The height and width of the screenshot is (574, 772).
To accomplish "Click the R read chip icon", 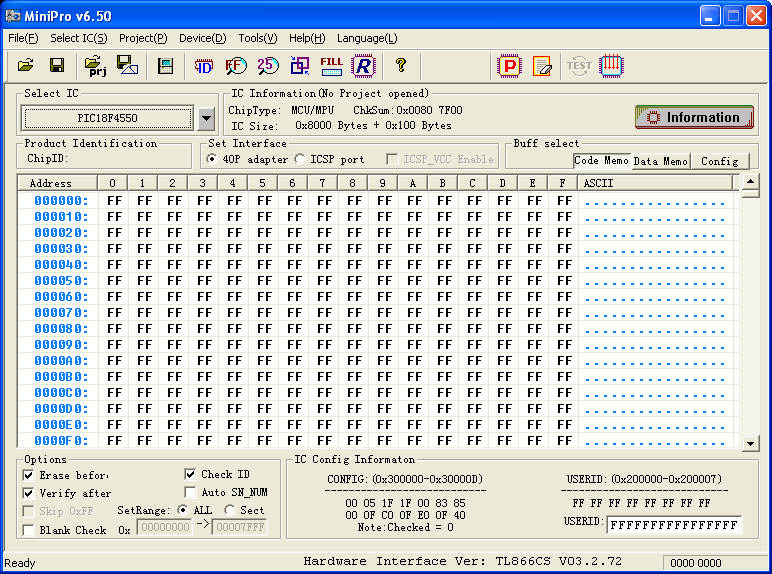I will 363,66.
